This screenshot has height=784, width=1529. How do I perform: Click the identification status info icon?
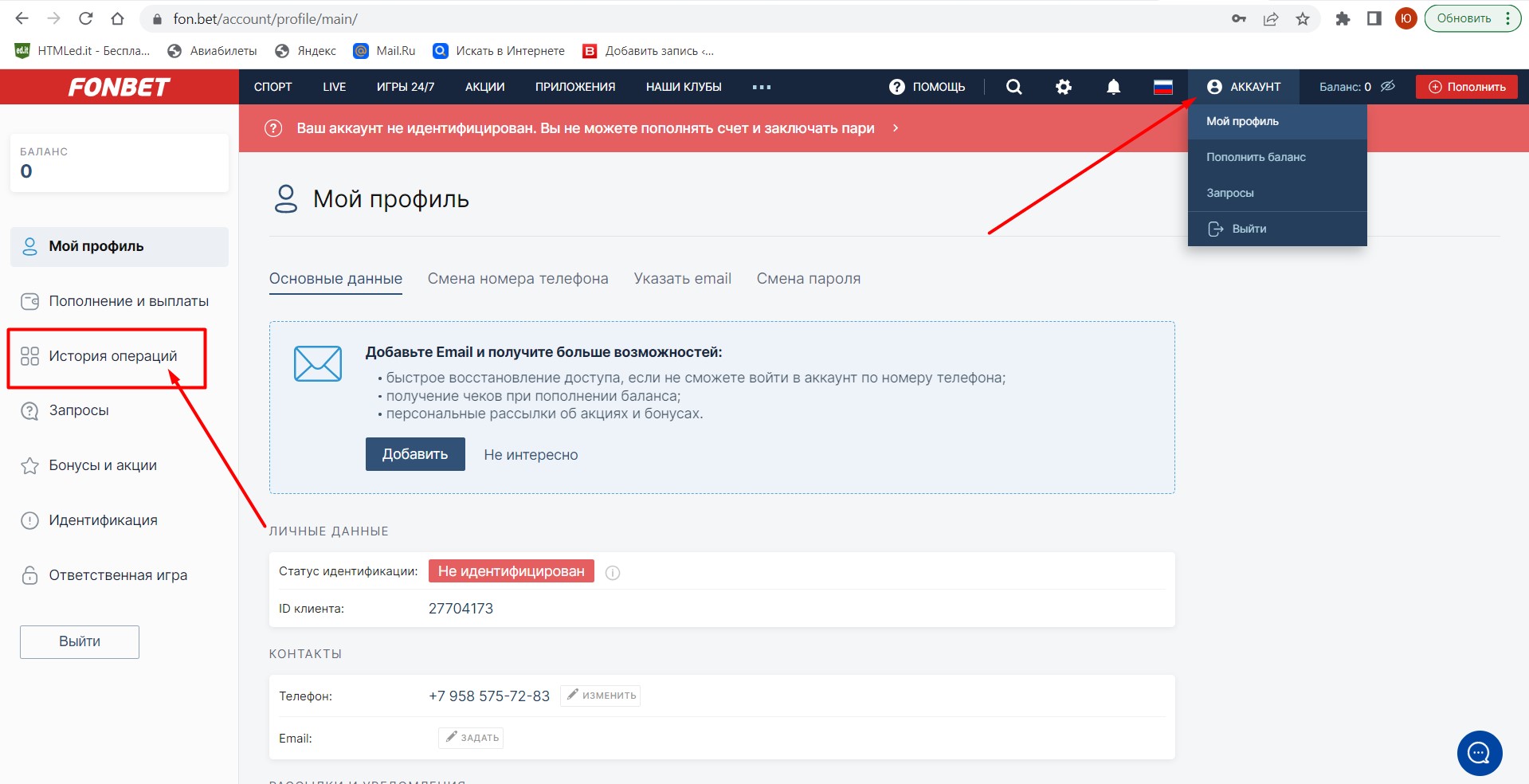click(x=613, y=573)
